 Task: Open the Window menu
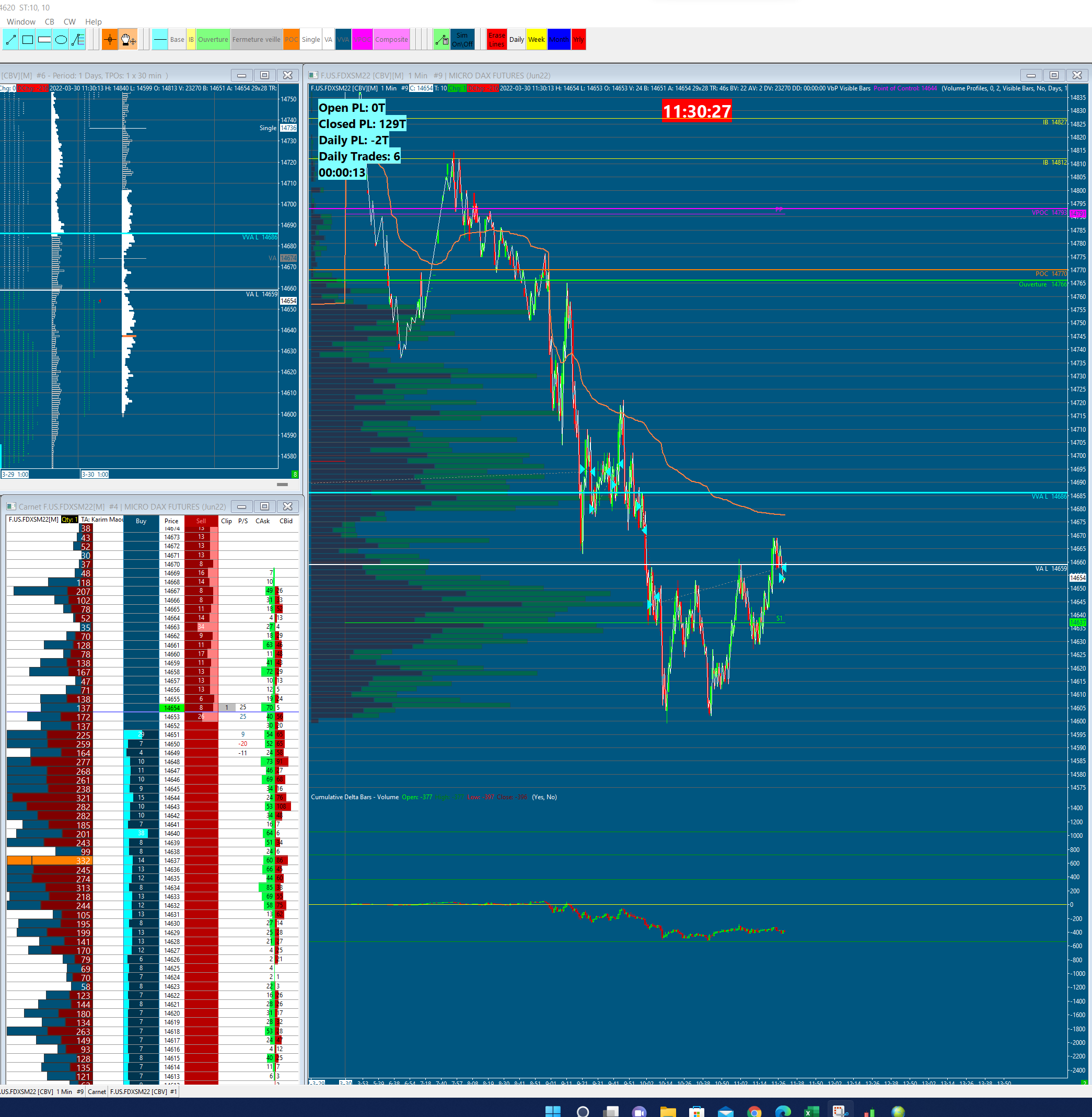21,22
